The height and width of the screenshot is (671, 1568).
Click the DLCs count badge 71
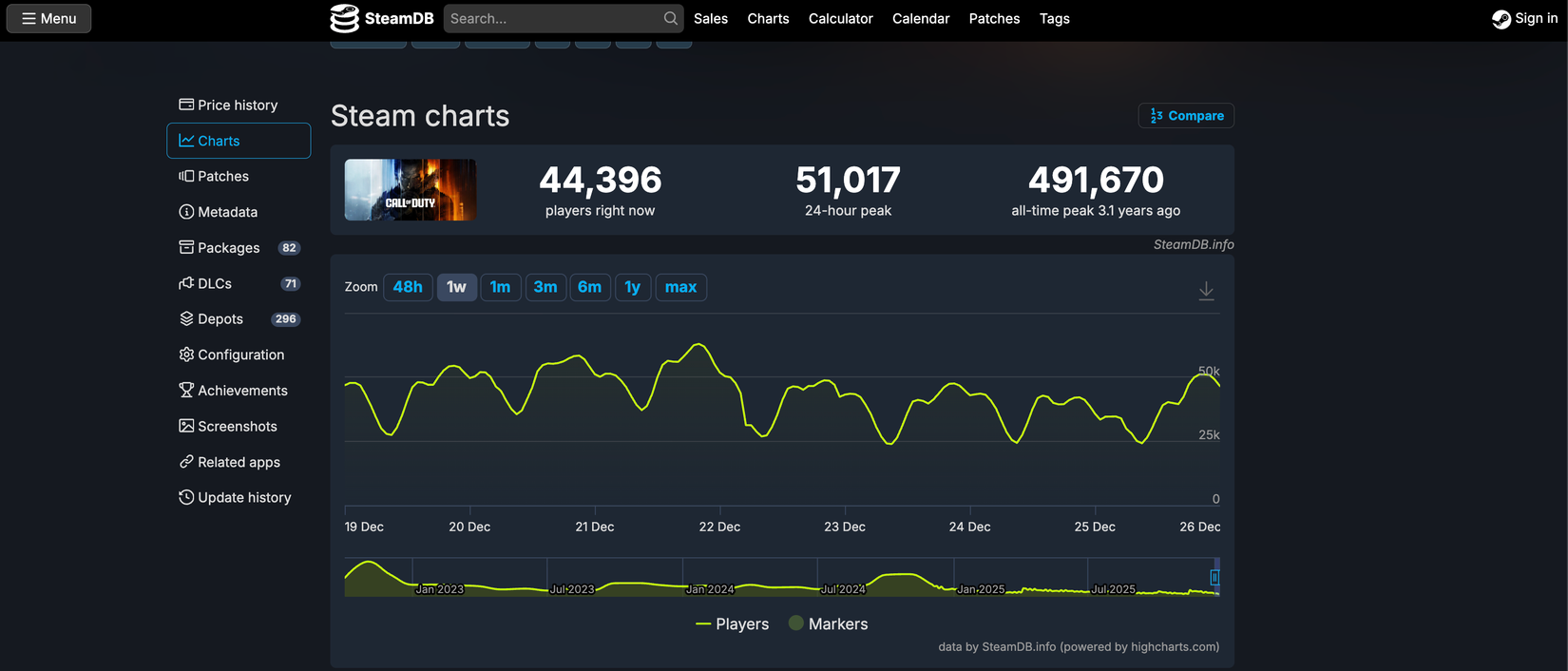(291, 283)
